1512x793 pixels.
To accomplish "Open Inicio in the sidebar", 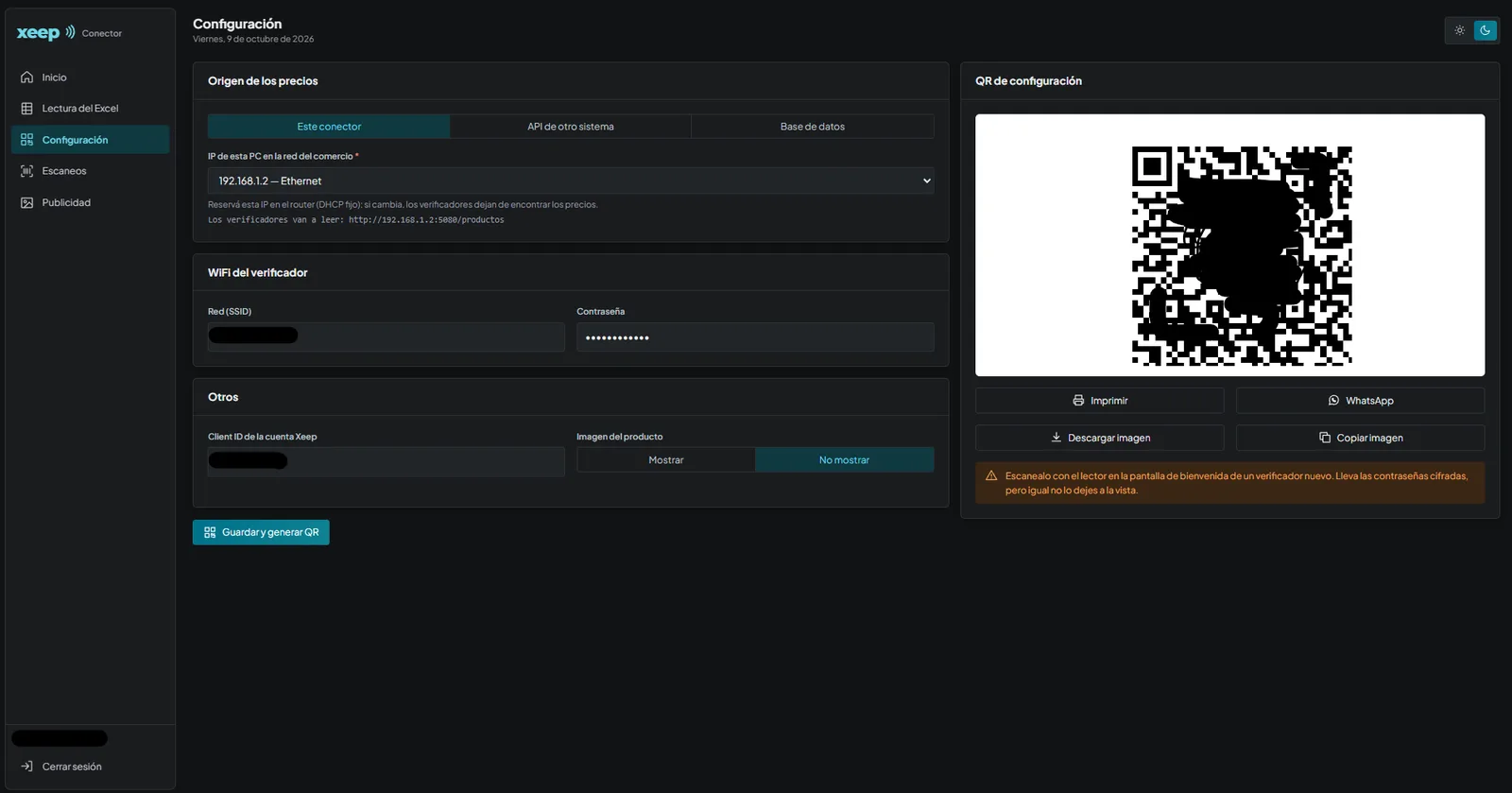I will [90, 78].
